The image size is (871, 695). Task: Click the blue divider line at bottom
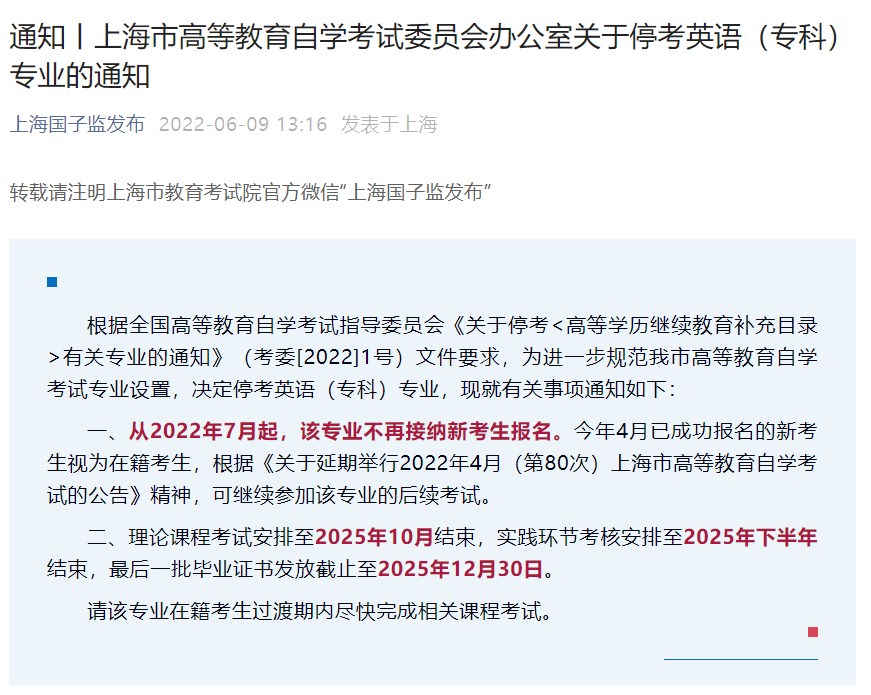pyautogui.click(x=740, y=659)
